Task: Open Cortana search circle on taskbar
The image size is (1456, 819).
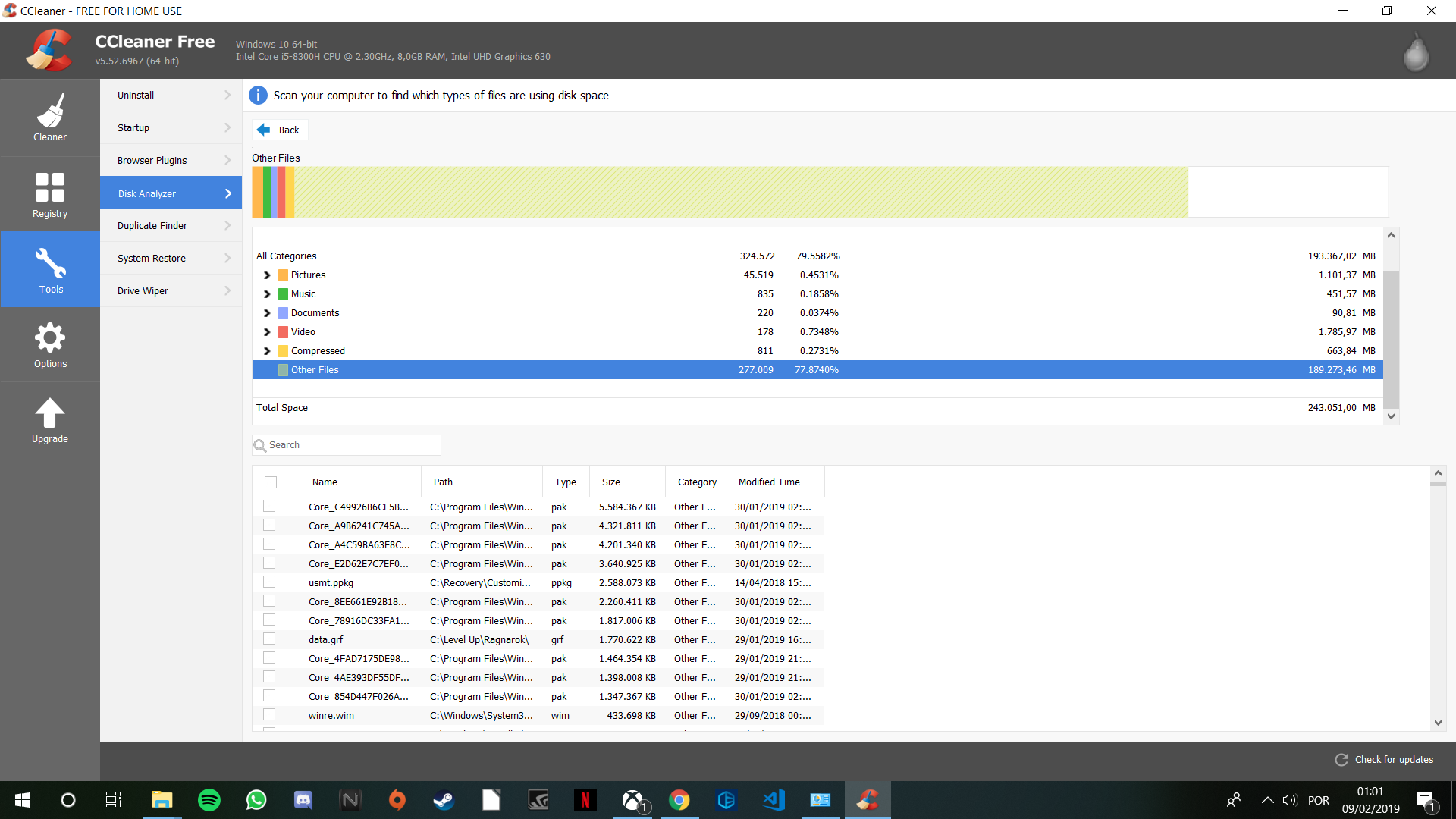Action: point(68,800)
